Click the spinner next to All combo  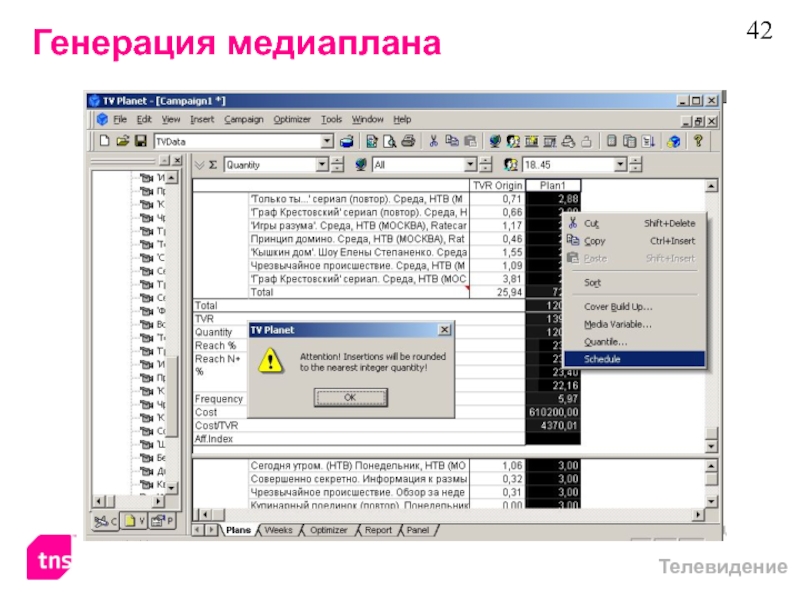click(486, 165)
